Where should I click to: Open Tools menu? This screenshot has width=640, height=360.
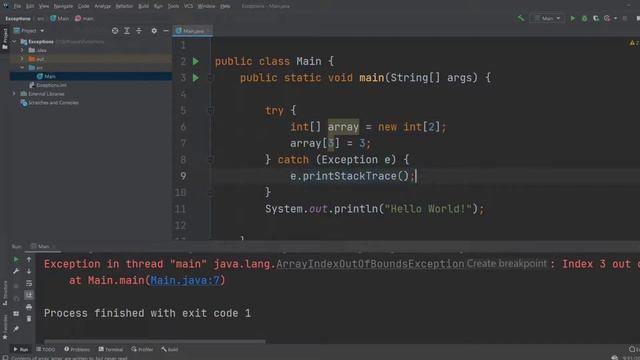click(x=173, y=6)
